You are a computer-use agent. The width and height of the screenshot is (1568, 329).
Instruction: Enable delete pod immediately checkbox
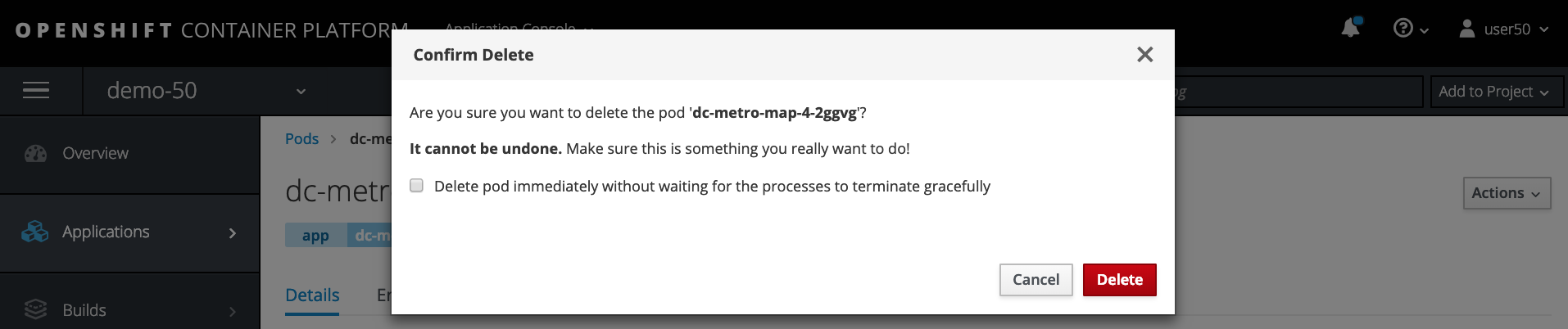click(x=417, y=186)
